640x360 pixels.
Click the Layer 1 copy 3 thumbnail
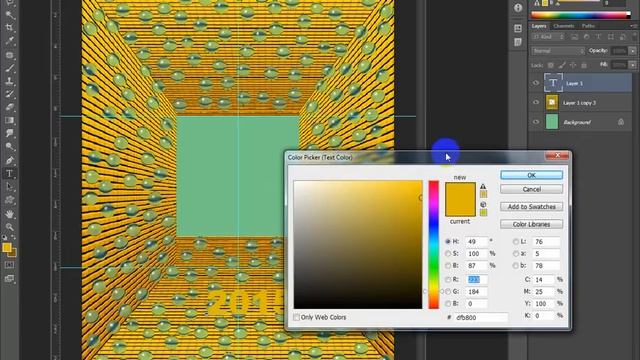click(552, 102)
